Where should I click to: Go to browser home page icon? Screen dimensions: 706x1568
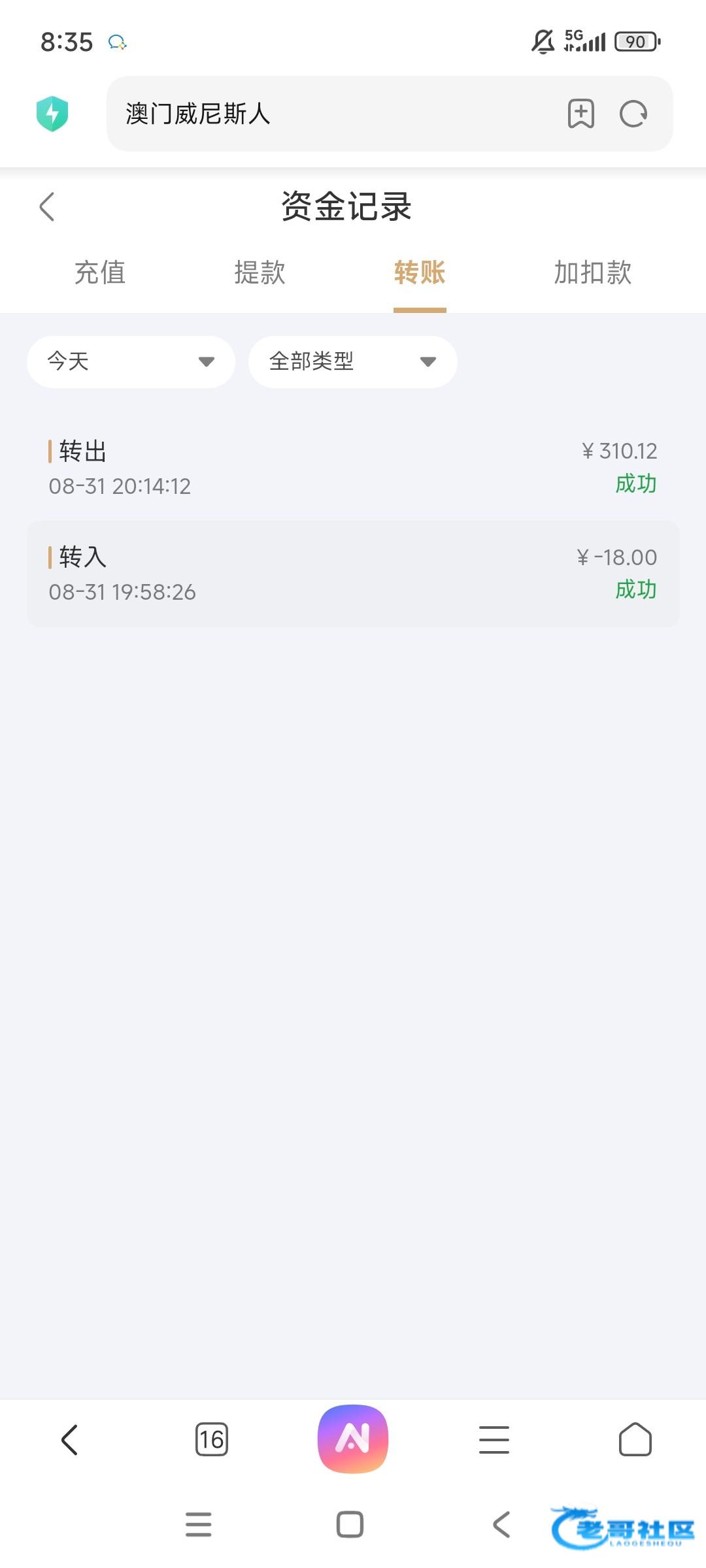click(x=635, y=1440)
